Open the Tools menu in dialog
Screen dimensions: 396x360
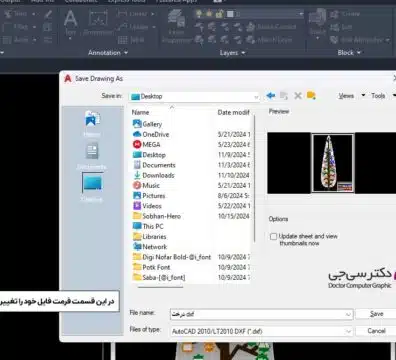378,96
